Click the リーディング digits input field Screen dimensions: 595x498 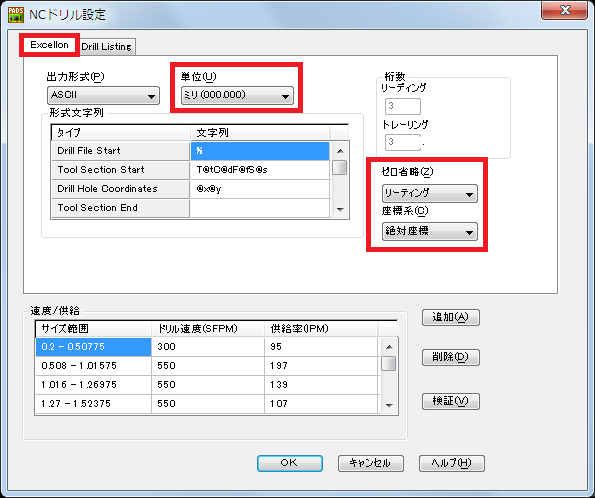click(403, 106)
